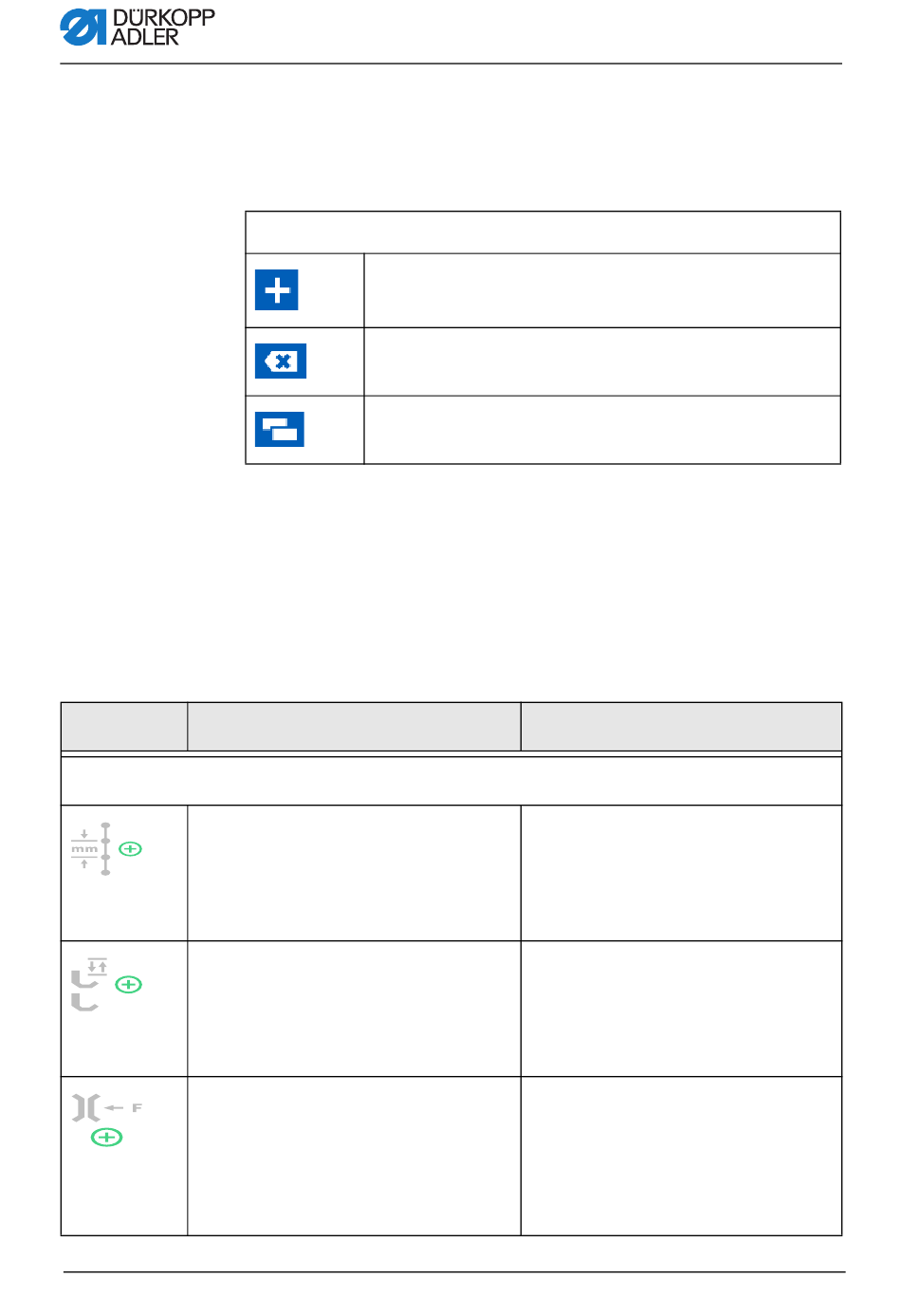This screenshot has height=1316, width=901.
Task: Click green plus beside mm stitch icon
Action: click(131, 849)
